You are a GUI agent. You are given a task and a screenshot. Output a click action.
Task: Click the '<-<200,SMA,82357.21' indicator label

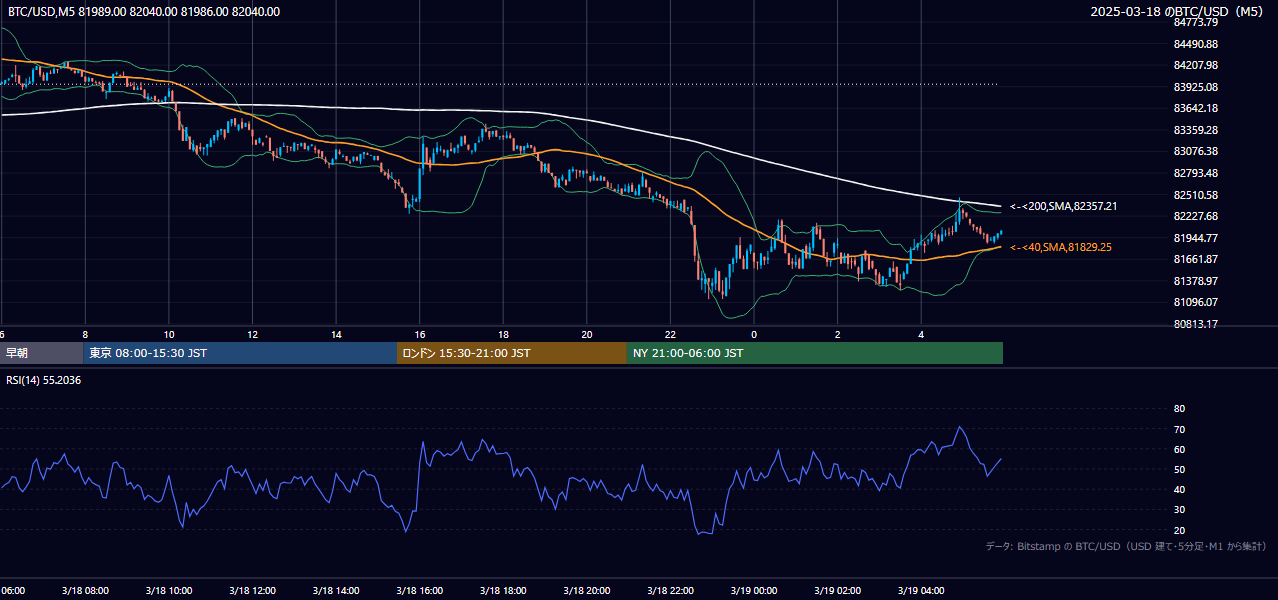pyautogui.click(x=1063, y=207)
